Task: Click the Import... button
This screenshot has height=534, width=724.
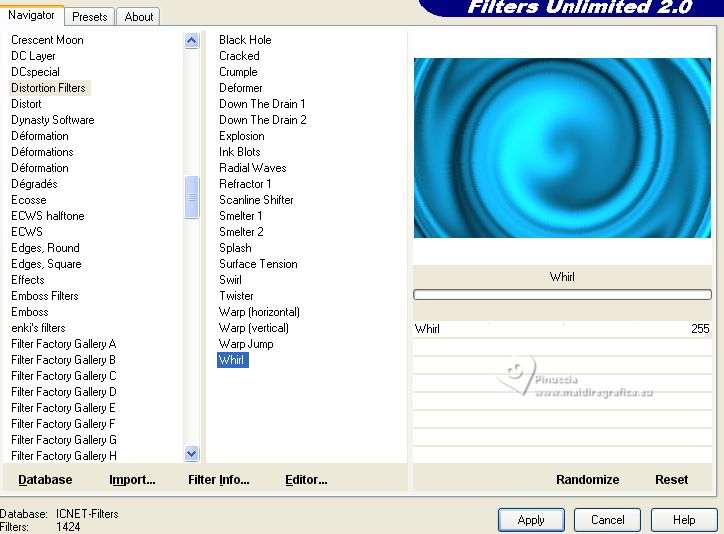Action: [x=132, y=480]
